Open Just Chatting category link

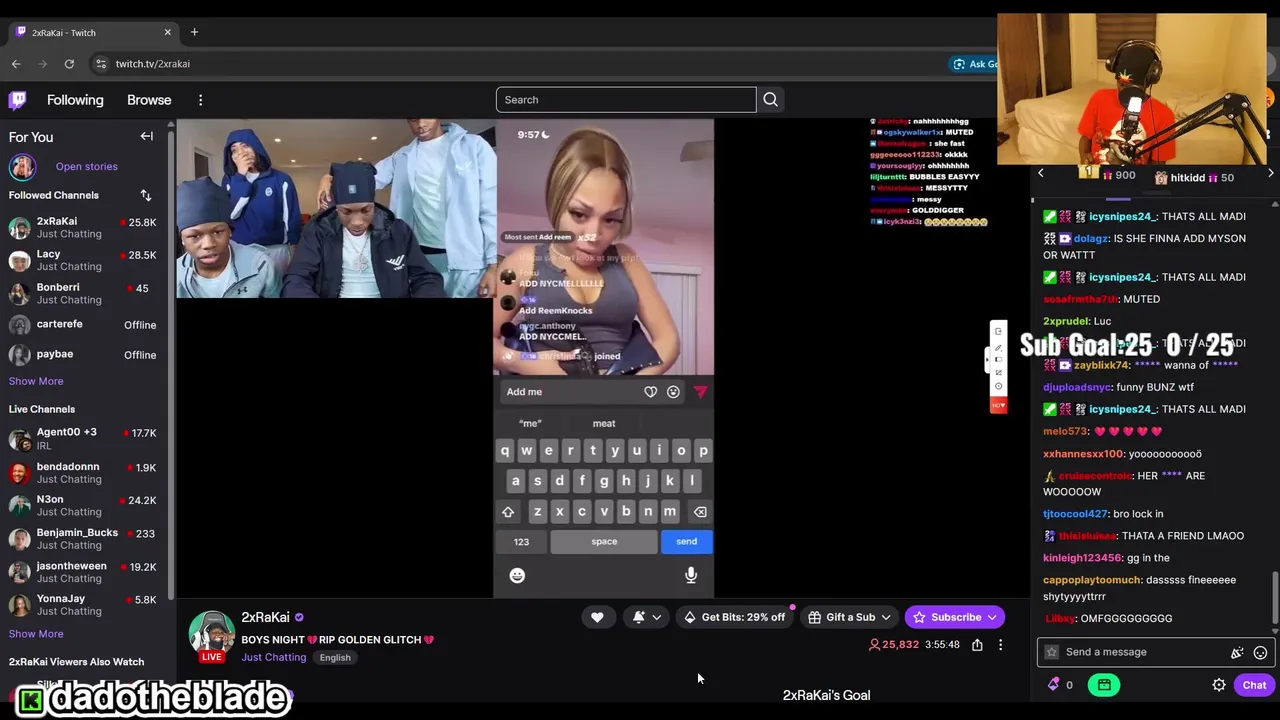[273, 657]
